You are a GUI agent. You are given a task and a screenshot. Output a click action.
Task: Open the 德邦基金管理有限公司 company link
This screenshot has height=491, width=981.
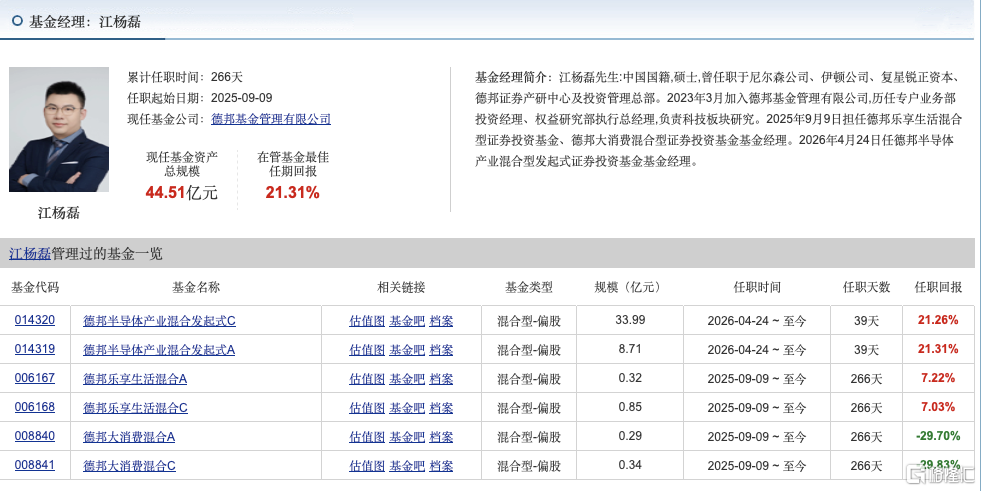coord(271,119)
